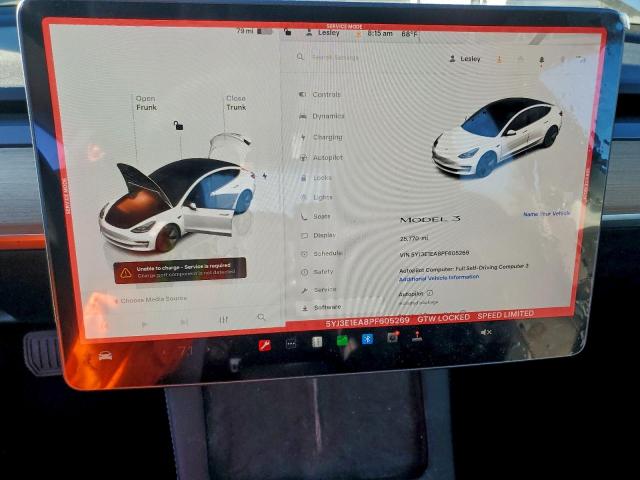640x480 pixels.
Task: Tap the GTW LOCKED status label
Action: (443, 318)
